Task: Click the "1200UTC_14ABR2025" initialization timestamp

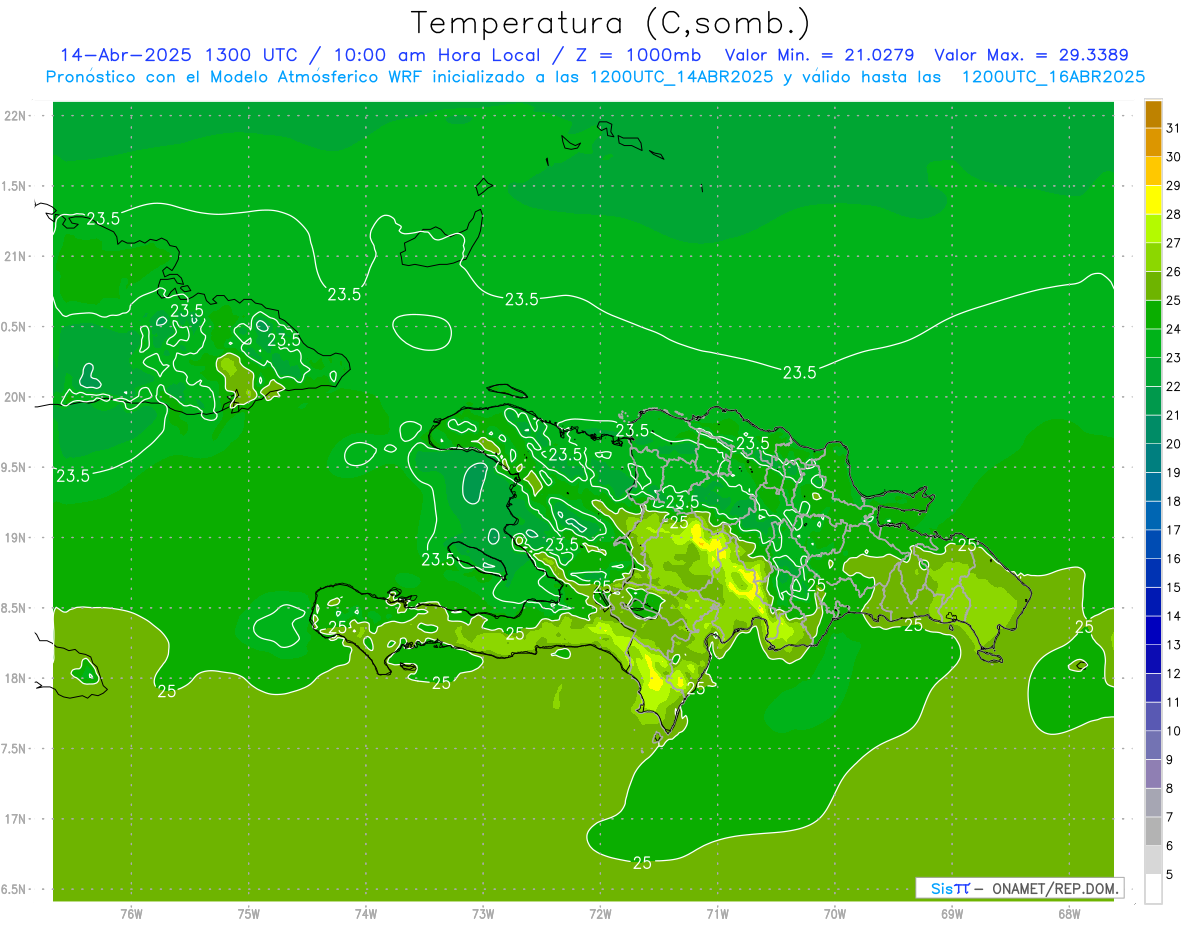Action: pyautogui.click(x=682, y=77)
